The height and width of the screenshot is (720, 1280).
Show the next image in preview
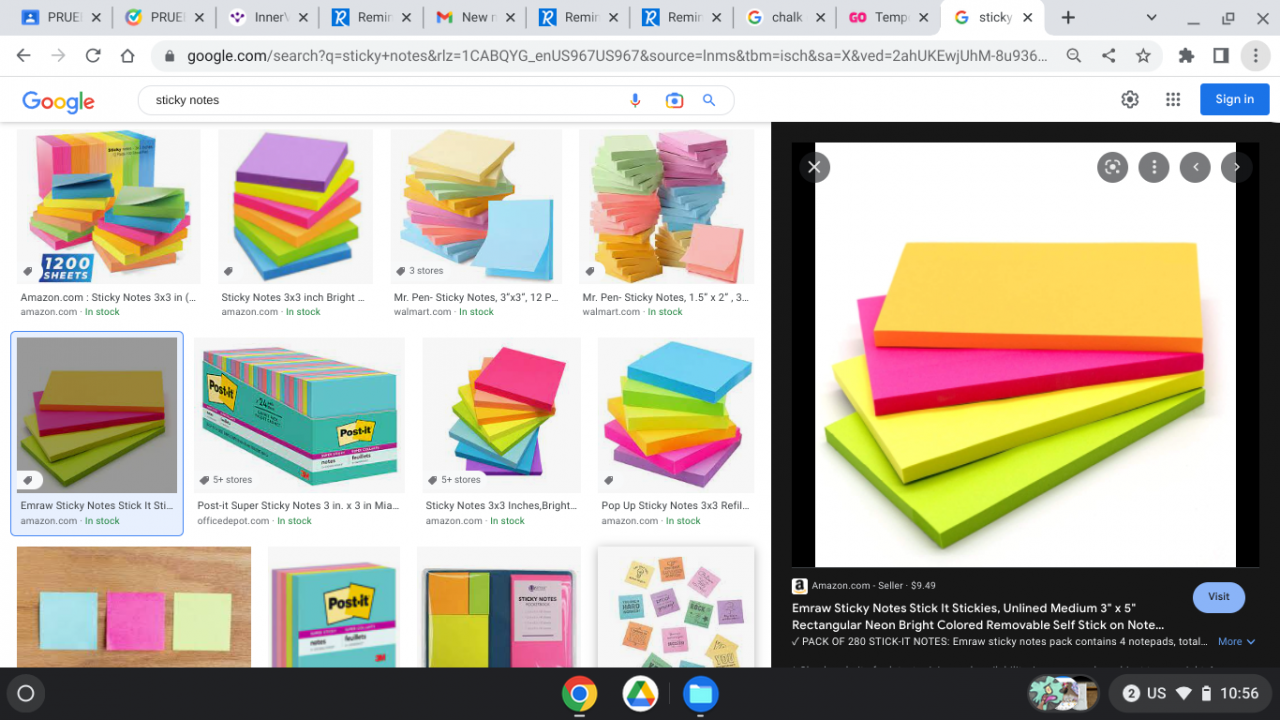click(x=1236, y=167)
